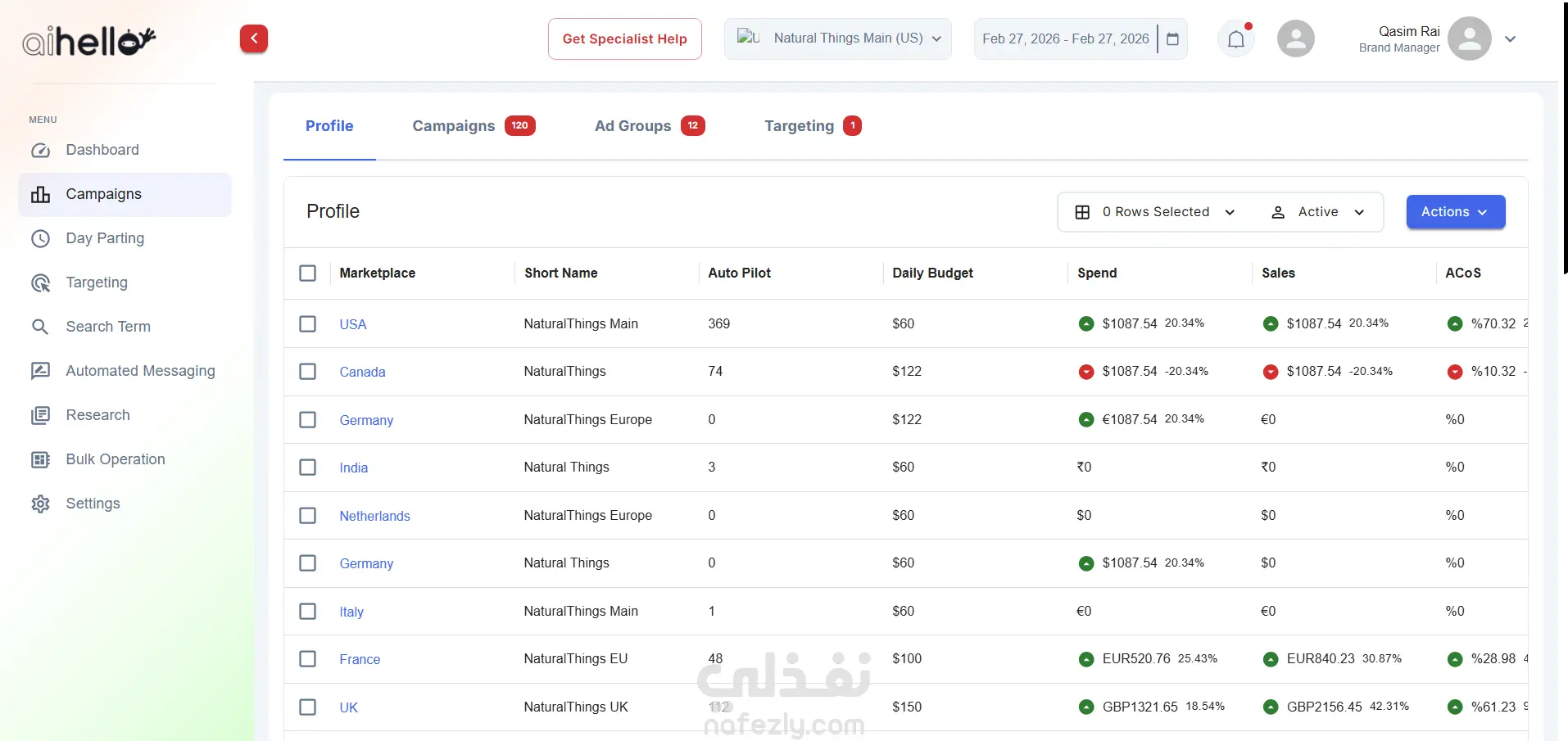The image size is (1568, 741).
Task: Click the Short Name column header
Action: (561, 273)
